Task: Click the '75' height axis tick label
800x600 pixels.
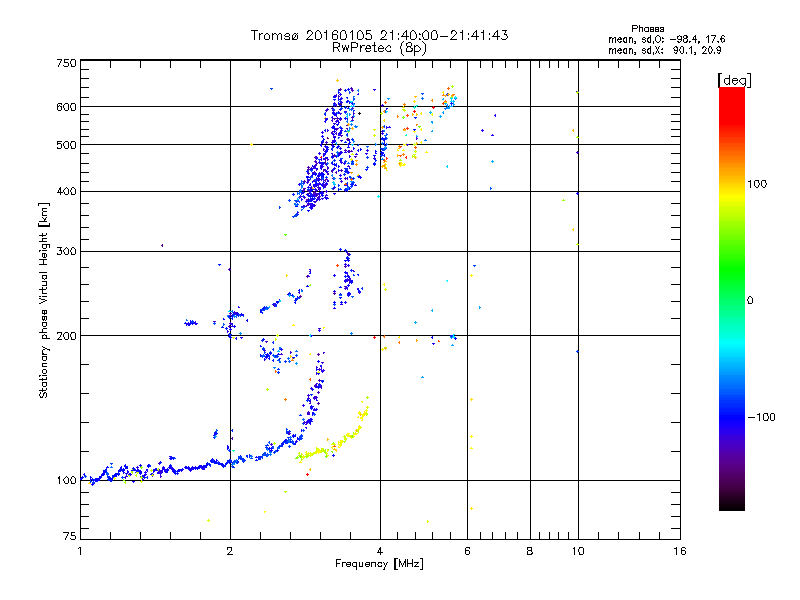Action: tap(70, 536)
